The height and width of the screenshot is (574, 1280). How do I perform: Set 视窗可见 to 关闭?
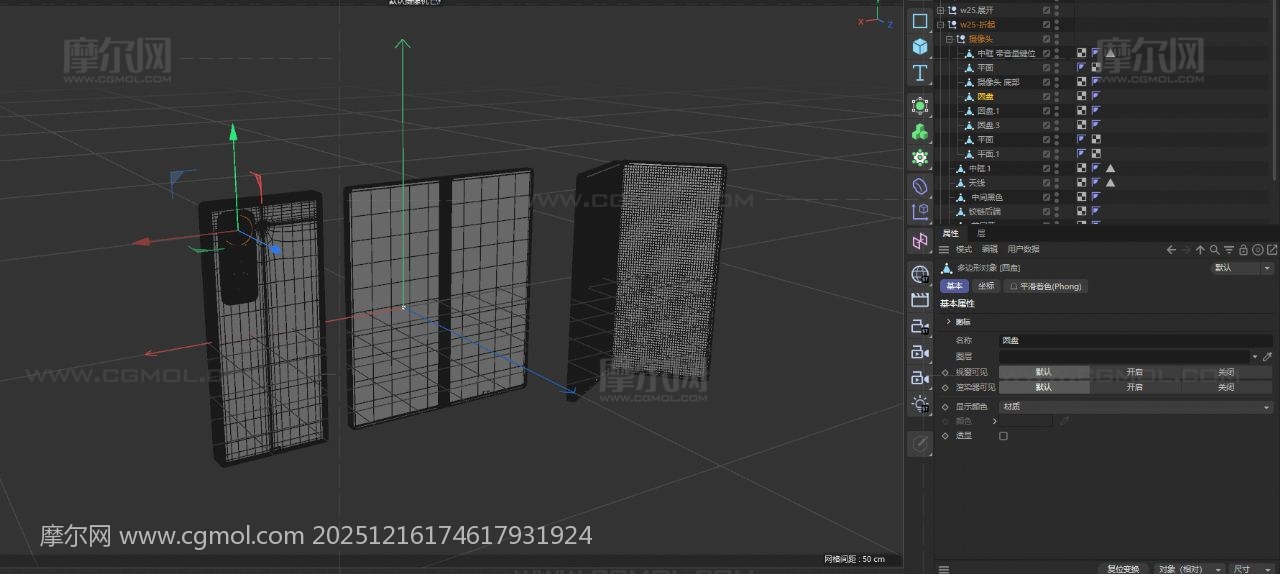pos(1225,372)
